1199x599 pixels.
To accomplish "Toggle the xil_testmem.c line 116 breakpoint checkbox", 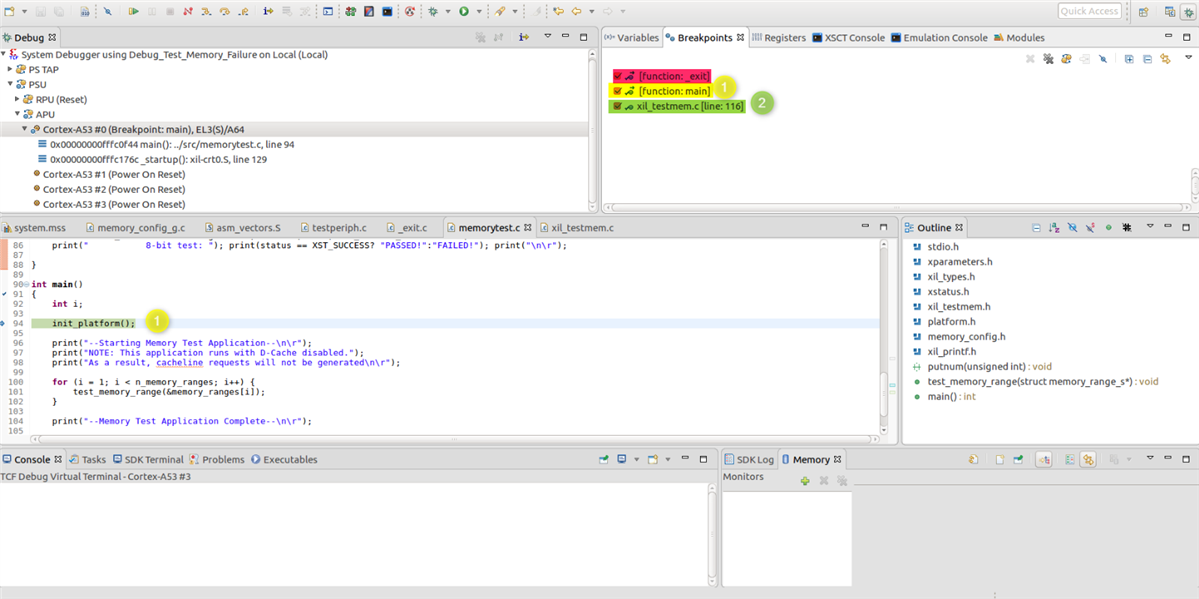I will (618, 106).
